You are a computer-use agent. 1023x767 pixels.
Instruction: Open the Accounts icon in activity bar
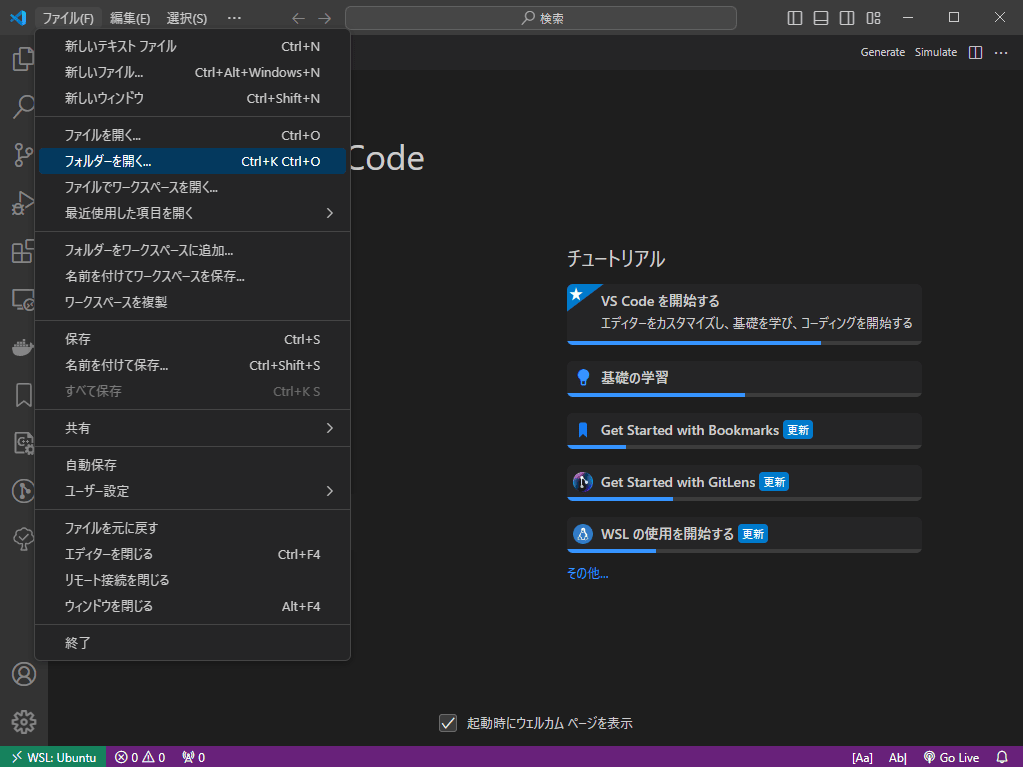[24, 674]
